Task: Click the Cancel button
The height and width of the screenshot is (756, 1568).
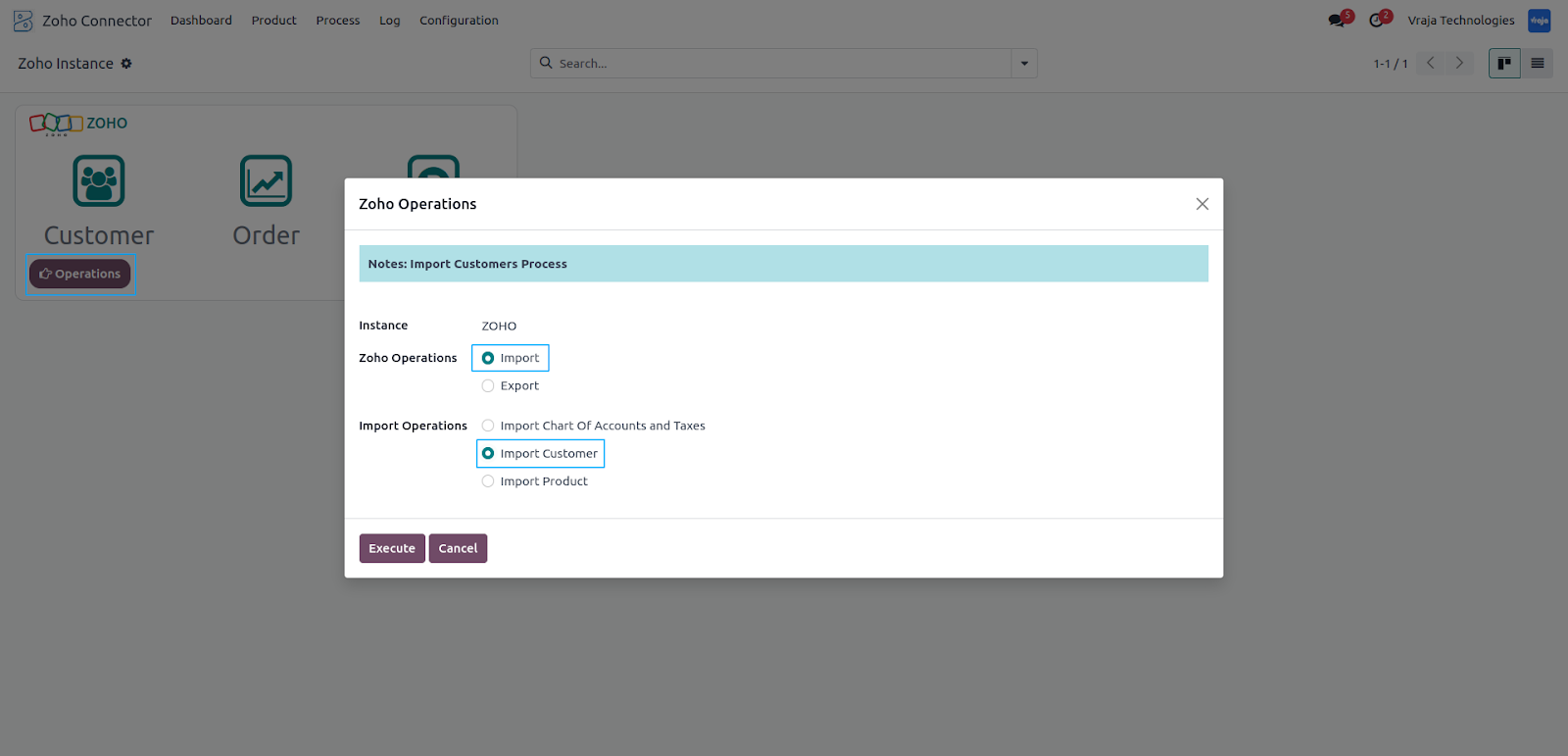Action: tap(458, 548)
